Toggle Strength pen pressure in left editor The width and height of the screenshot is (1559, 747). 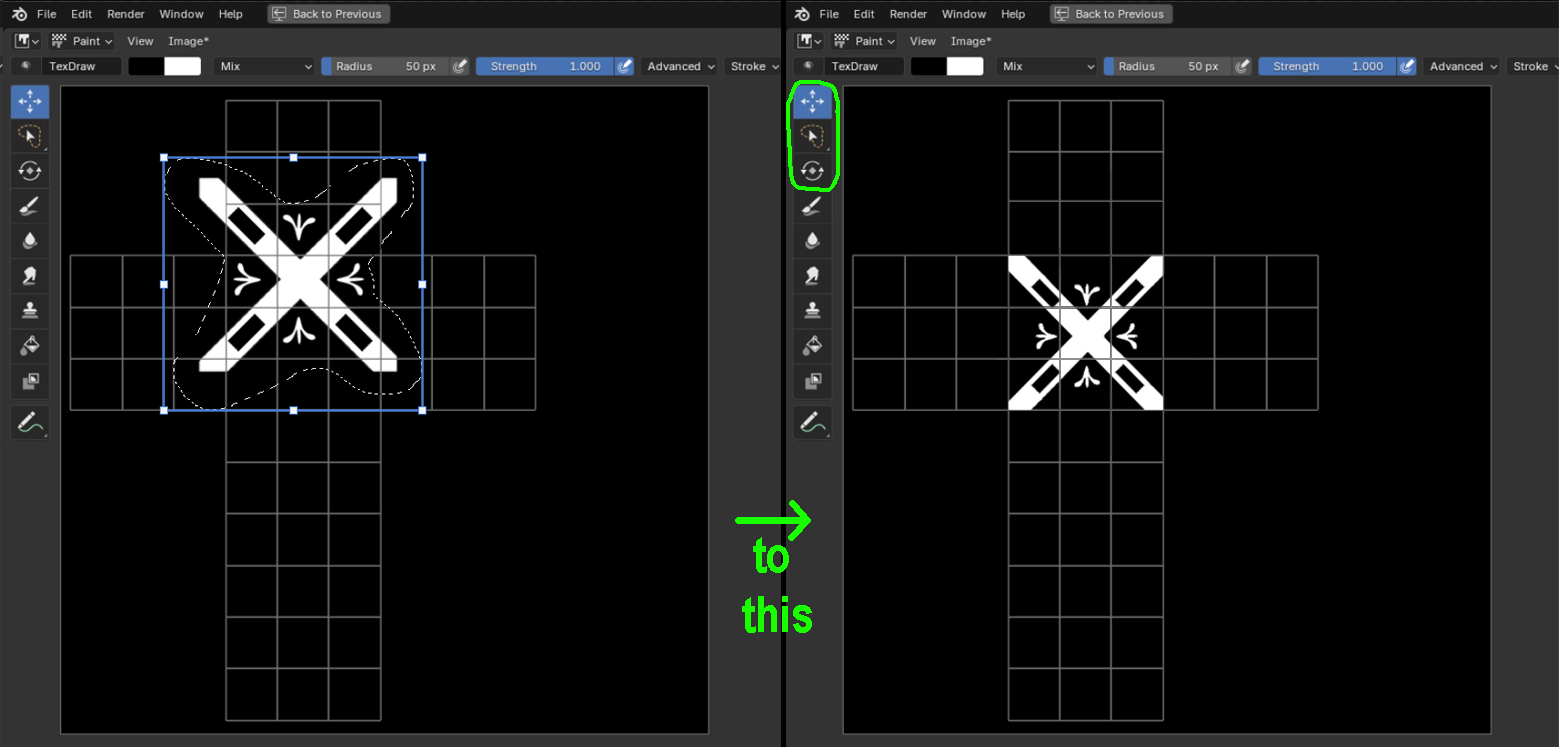(625, 66)
